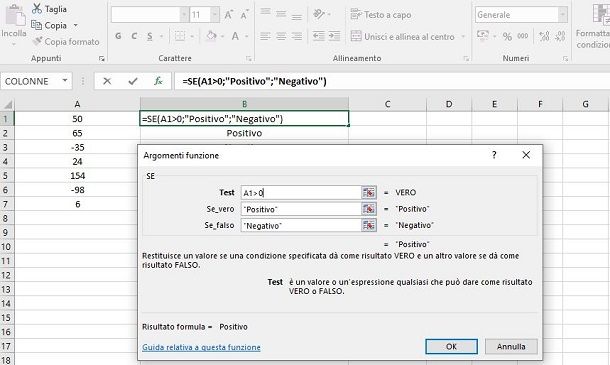This screenshot has width=610, height=365.
Task: Apply the fill color bucket
Action: click(211, 36)
